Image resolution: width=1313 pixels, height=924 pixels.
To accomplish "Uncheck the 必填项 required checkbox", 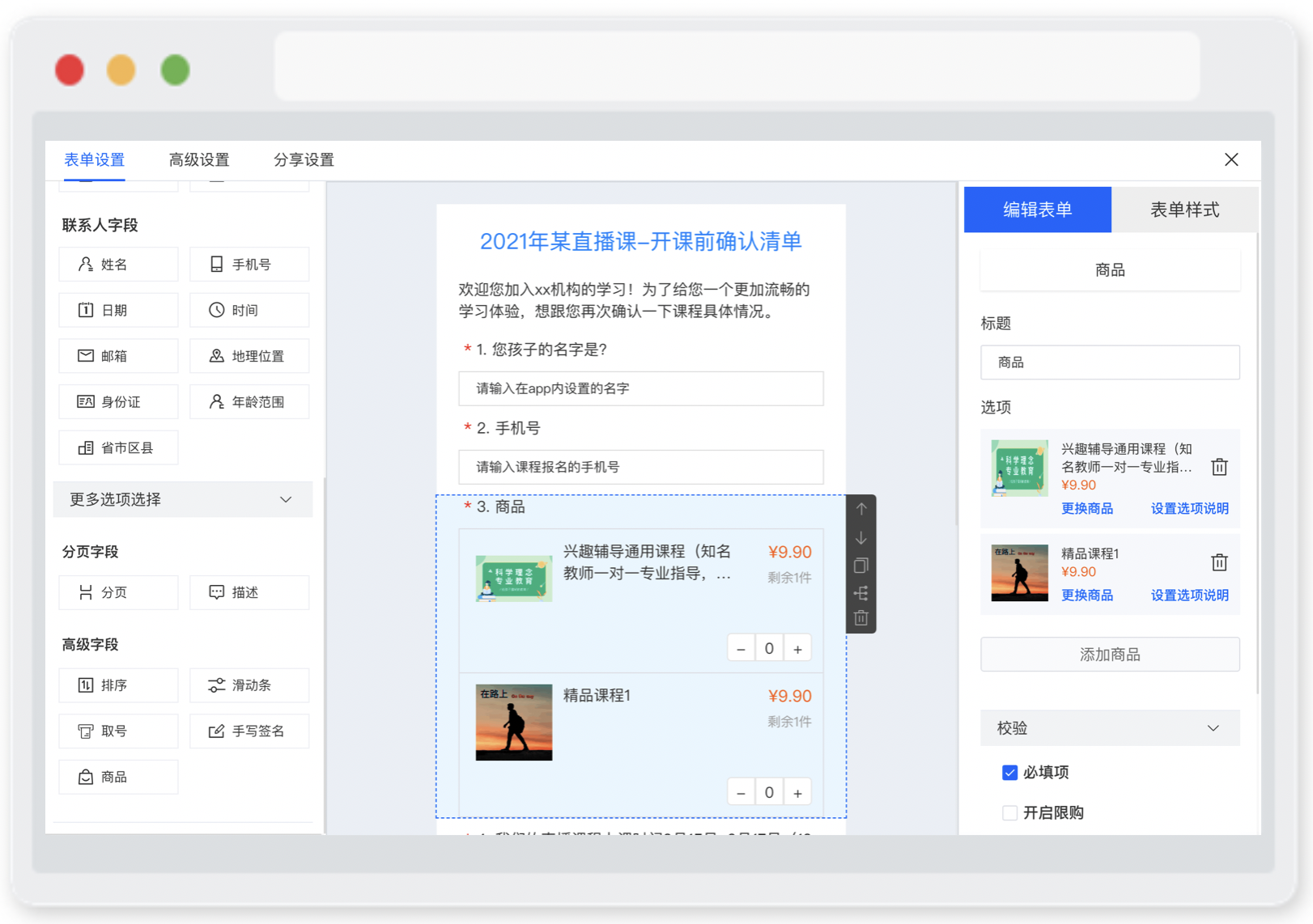I will coord(1009,773).
